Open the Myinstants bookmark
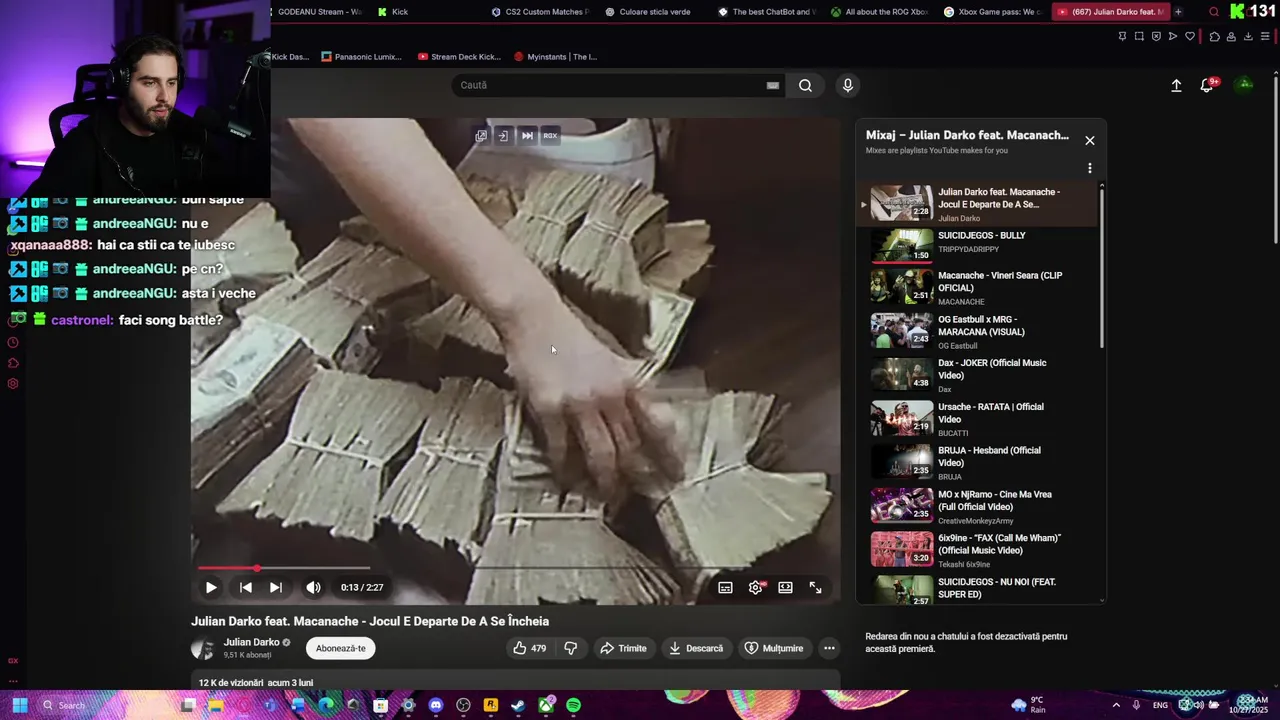Screen dimensions: 1280x720 555,57
